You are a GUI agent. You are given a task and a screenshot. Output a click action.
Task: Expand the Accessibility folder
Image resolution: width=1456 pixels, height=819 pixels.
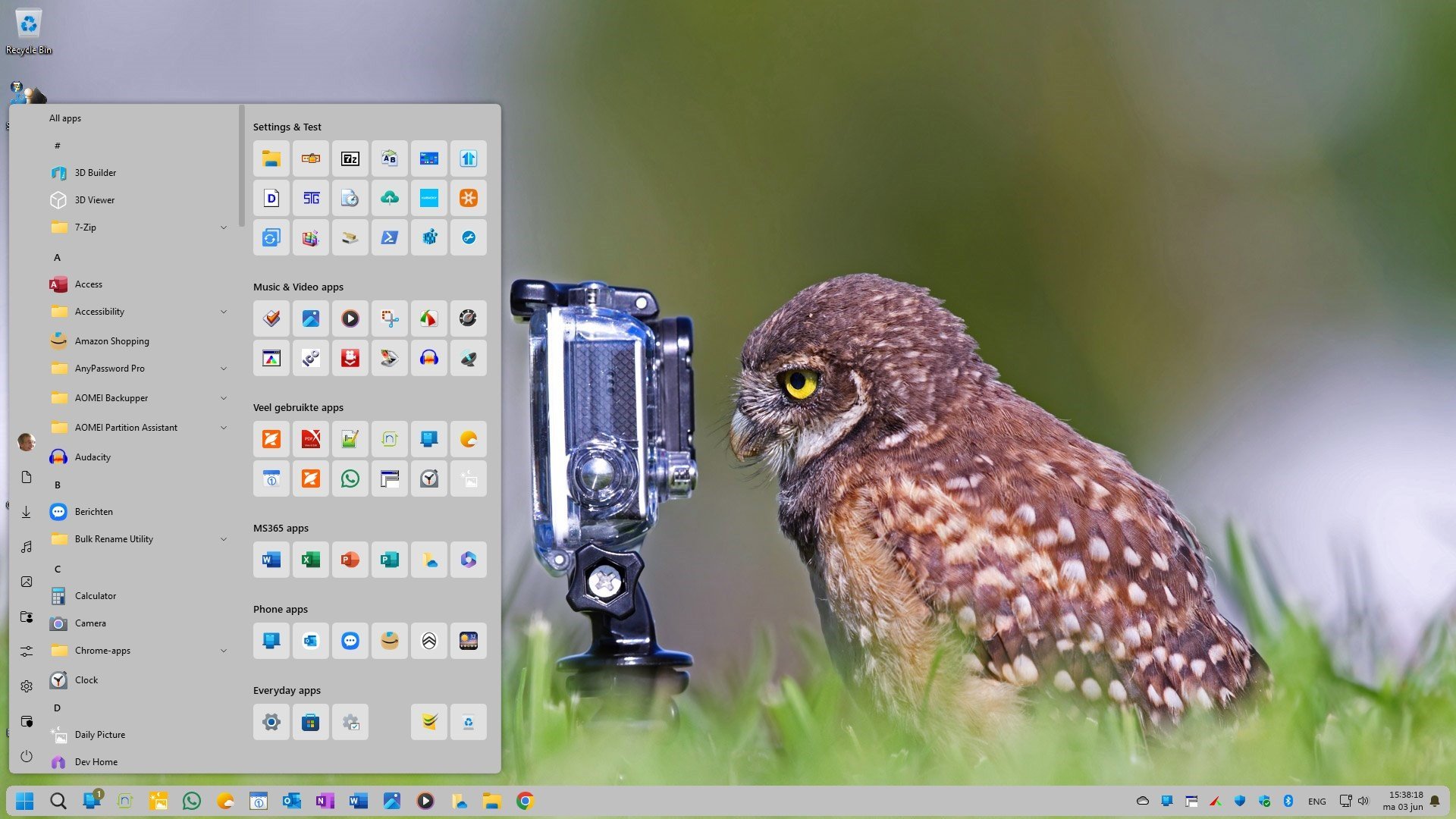tap(223, 312)
